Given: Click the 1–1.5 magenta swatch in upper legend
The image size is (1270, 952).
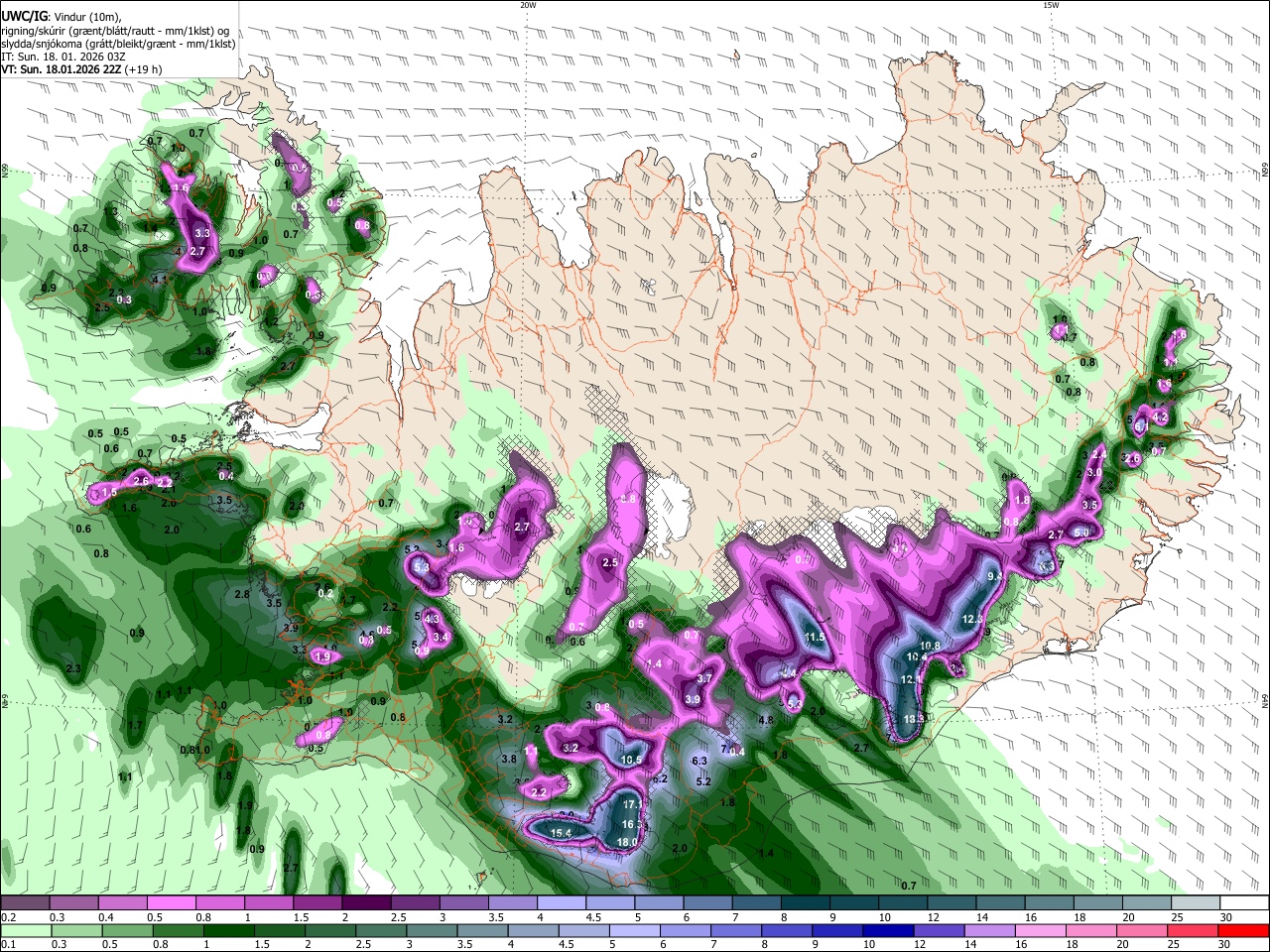Looking at the screenshot, I should pos(269,903).
